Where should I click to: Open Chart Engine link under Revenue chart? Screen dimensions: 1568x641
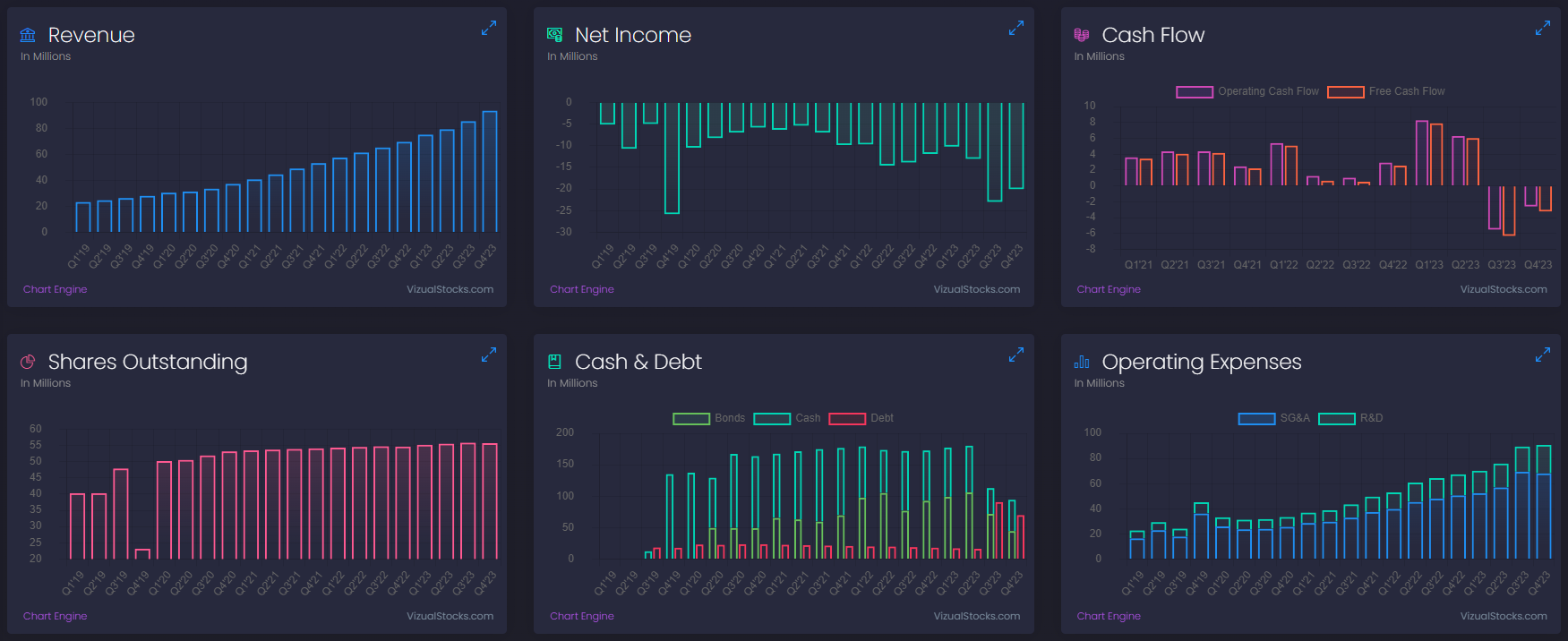56,289
